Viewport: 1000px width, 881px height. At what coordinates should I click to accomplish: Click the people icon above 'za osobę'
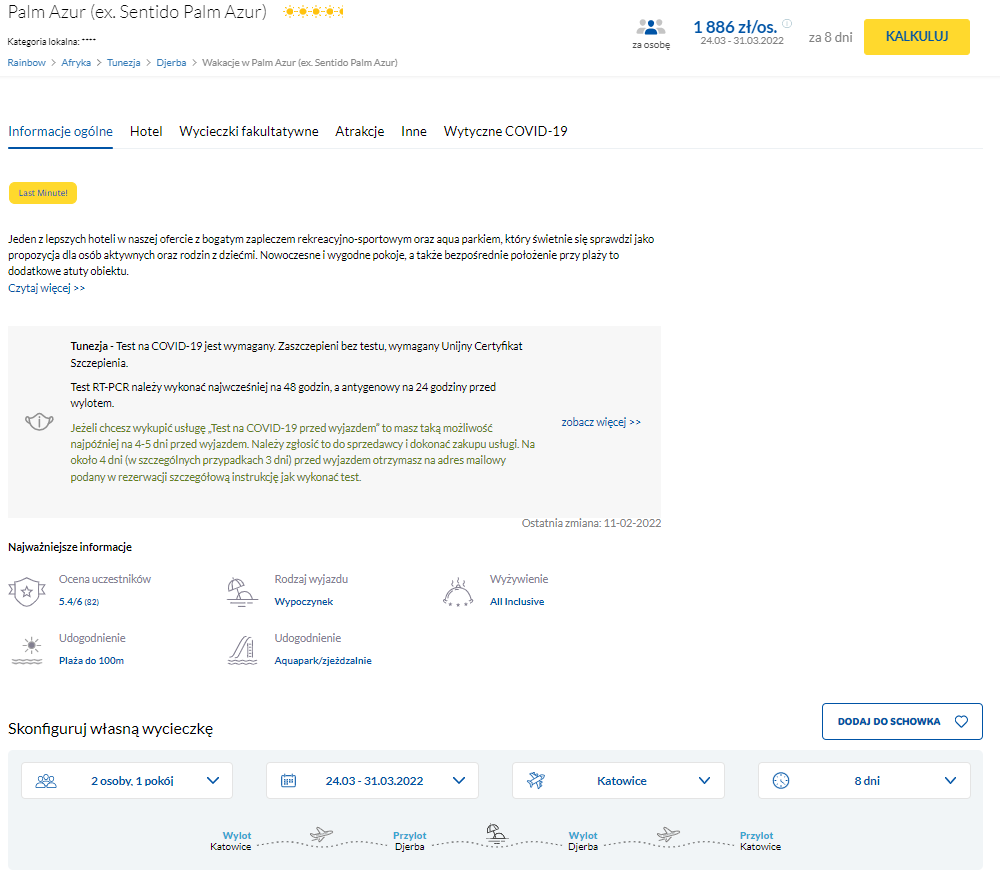tap(651, 27)
